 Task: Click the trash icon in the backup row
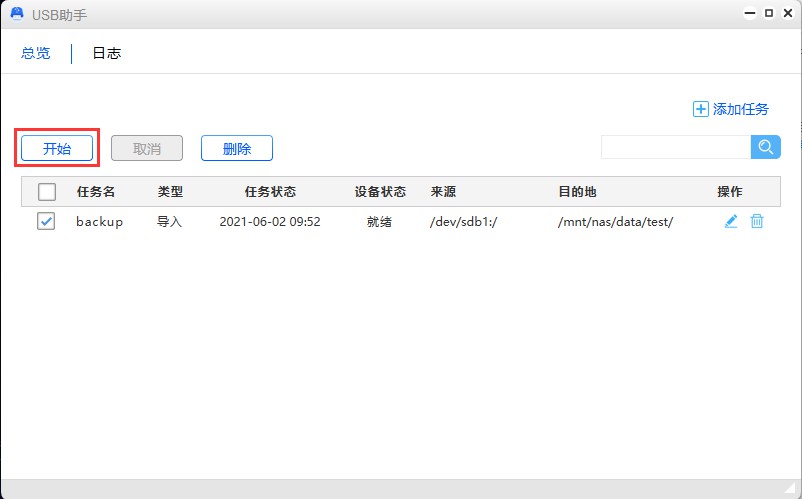[757, 221]
